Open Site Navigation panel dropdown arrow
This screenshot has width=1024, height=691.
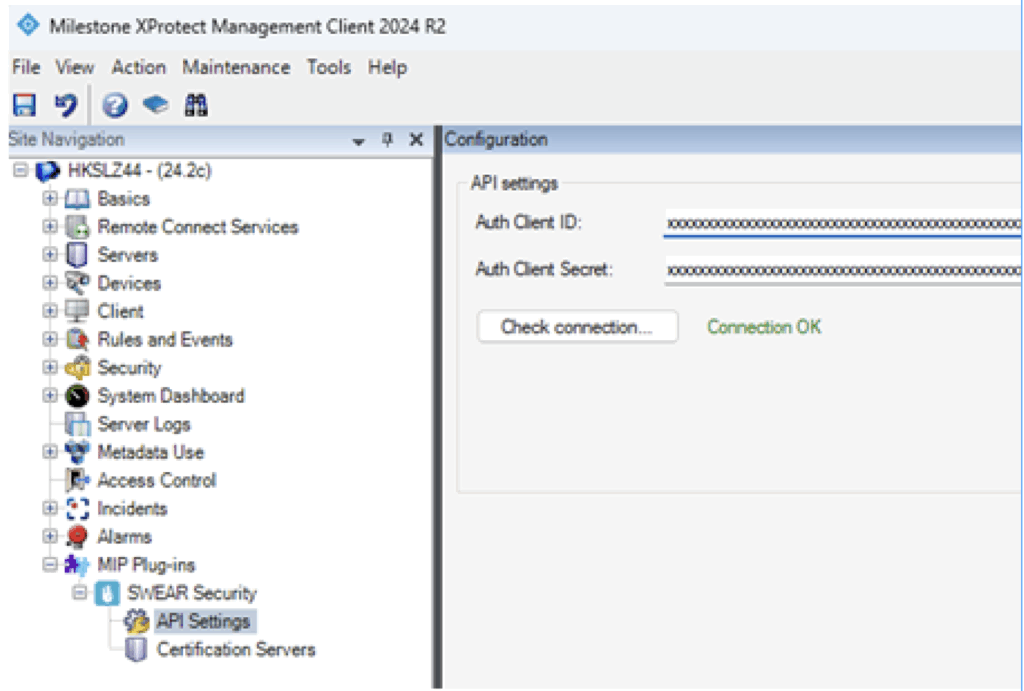(359, 142)
